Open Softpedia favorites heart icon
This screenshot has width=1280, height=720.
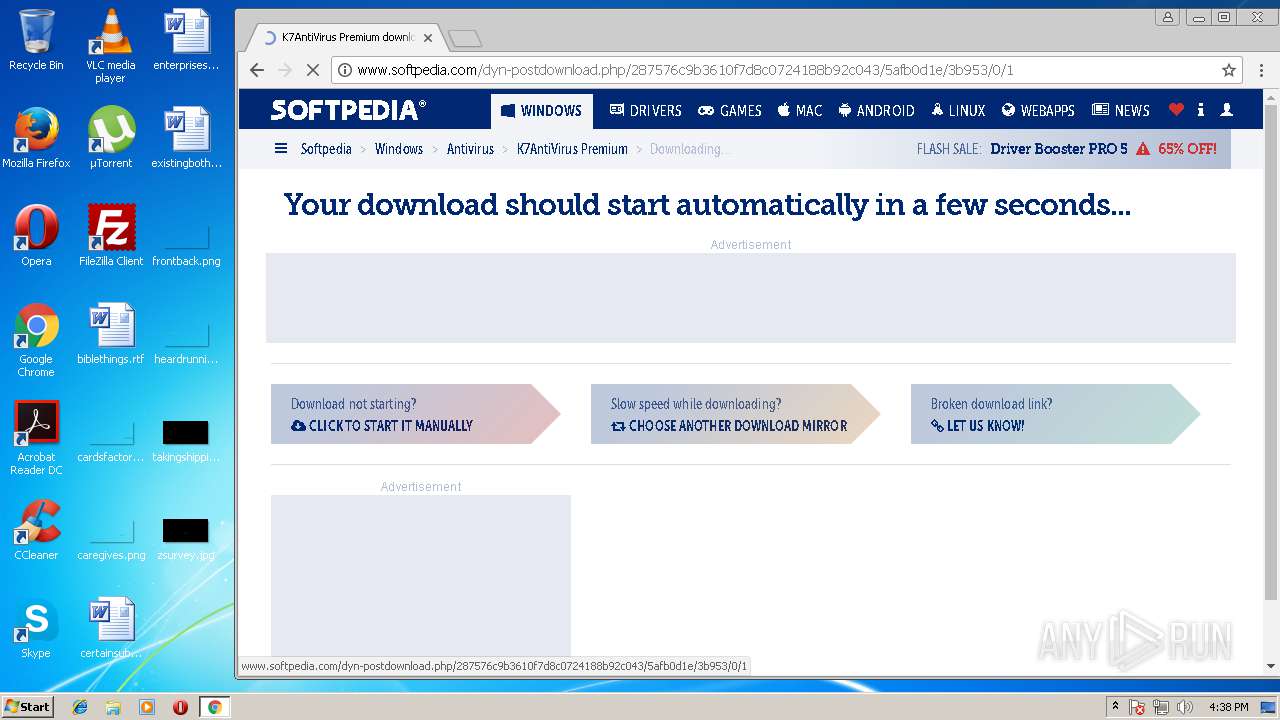tap(1176, 110)
